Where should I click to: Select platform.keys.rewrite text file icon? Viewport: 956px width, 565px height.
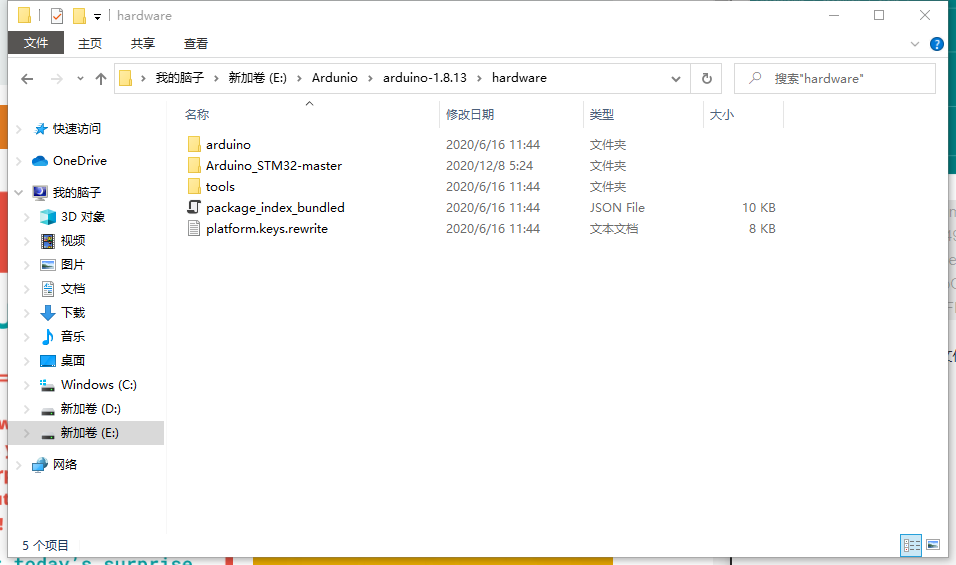pos(194,229)
